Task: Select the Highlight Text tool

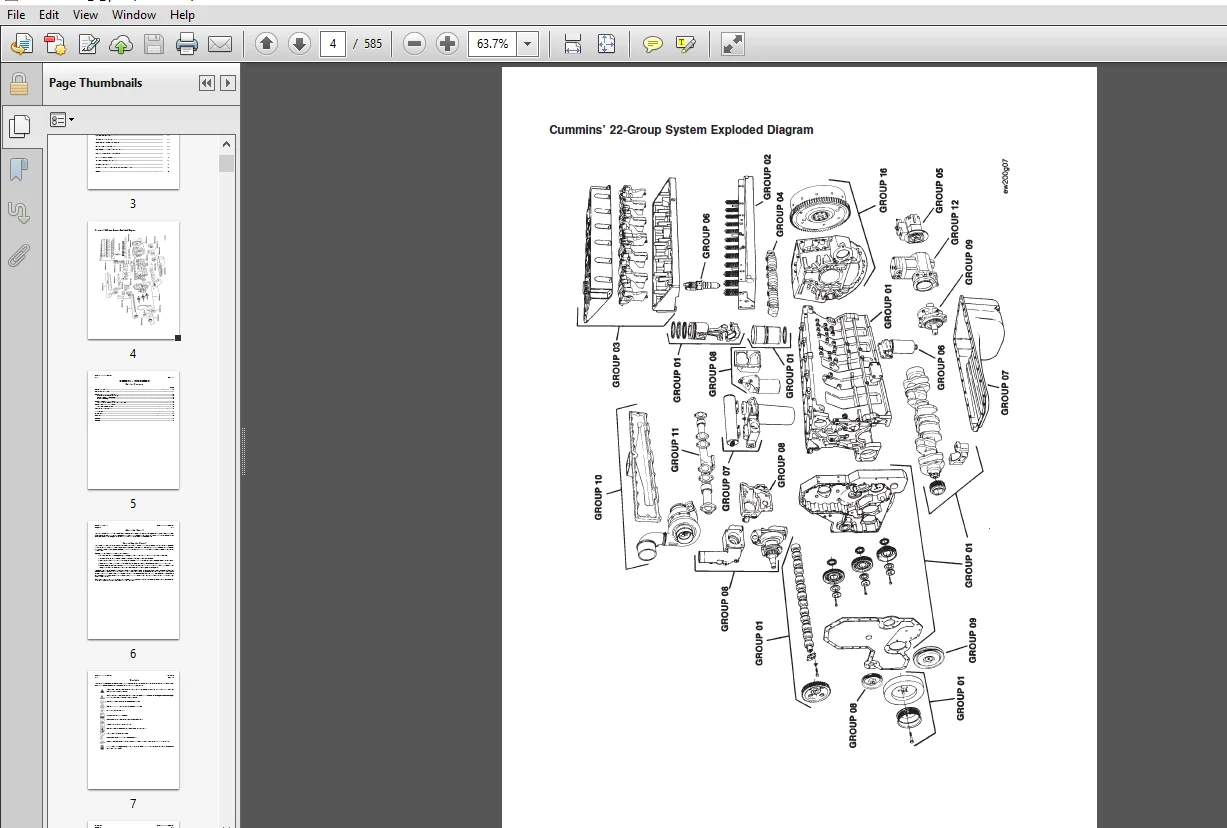Action: 685,44
